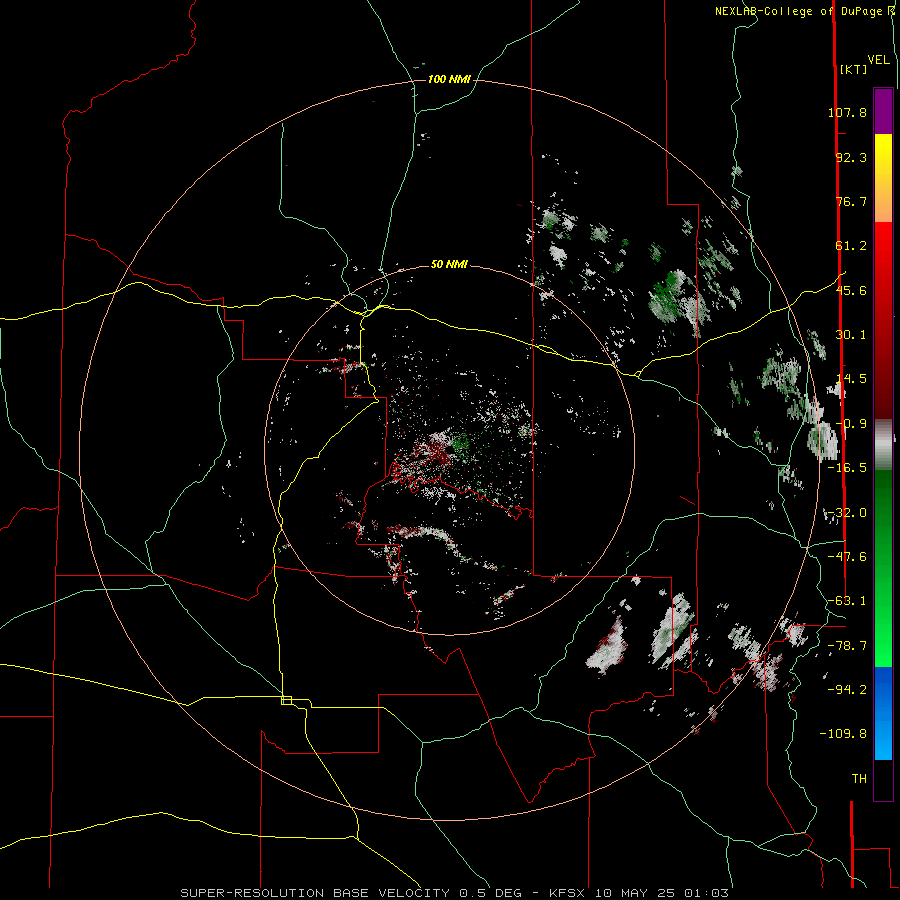Image resolution: width=900 pixels, height=900 pixels.
Task: Click the KFSX station identifier in the caption
Action: point(569,893)
